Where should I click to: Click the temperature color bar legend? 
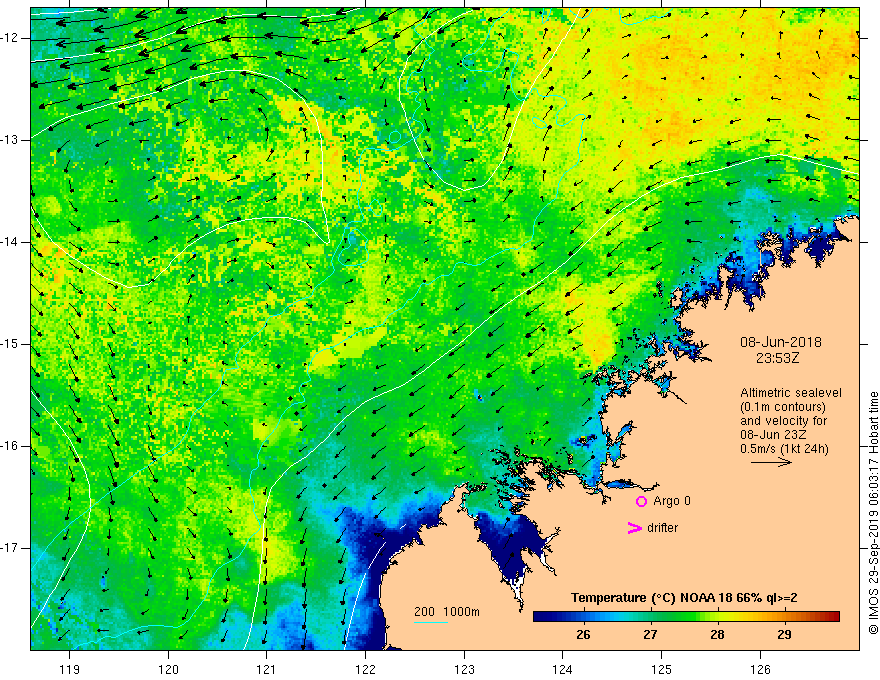pyautogui.click(x=686, y=617)
